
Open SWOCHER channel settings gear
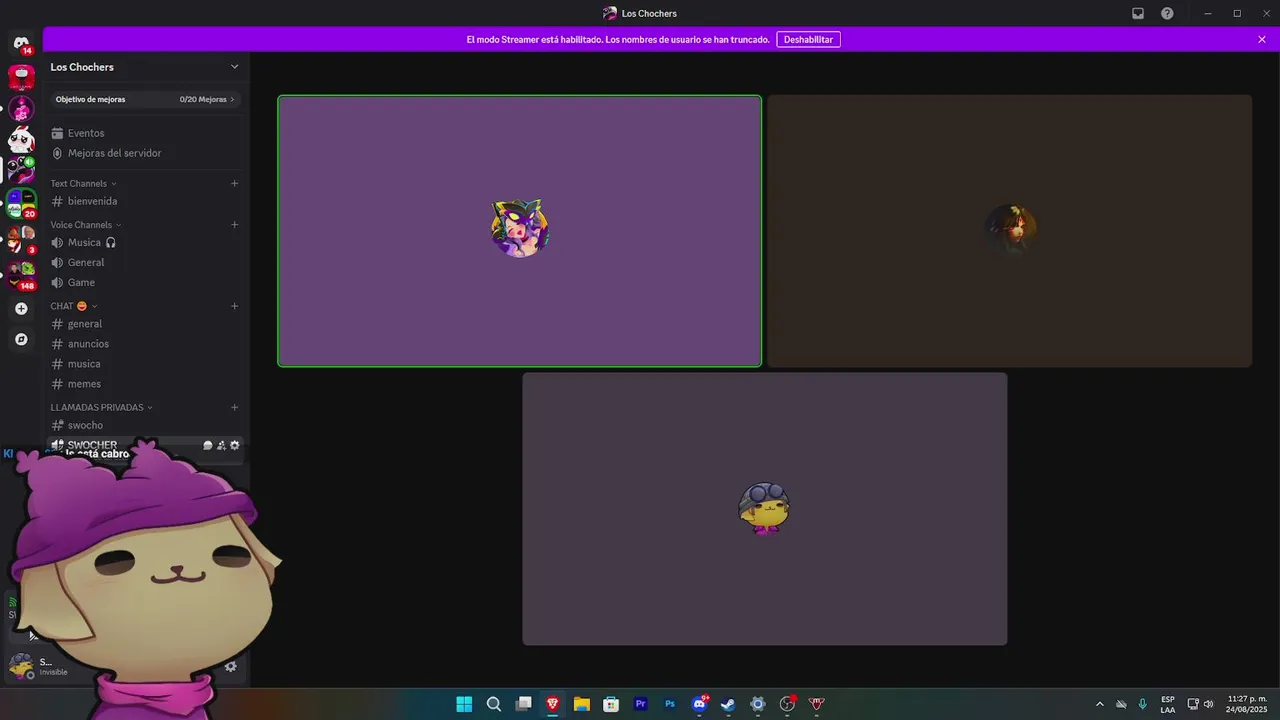click(x=235, y=445)
